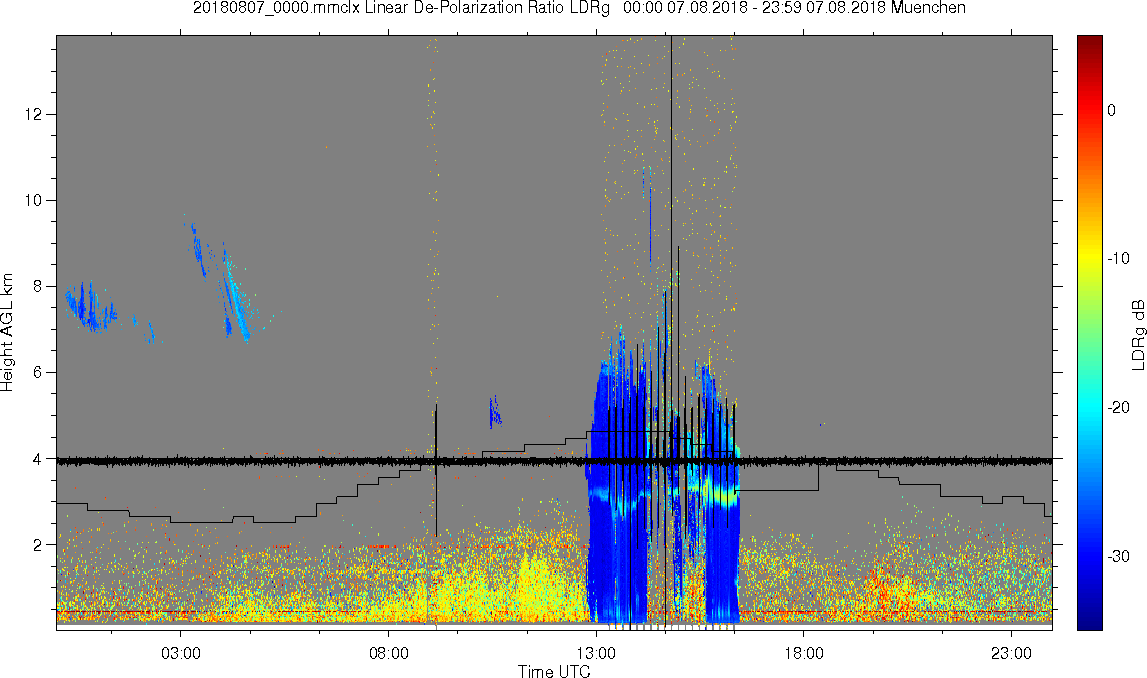The height and width of the screenshot is (678, 1147).
Task: Click the 08:00 time tick label
Action: [x=388, y=653]
